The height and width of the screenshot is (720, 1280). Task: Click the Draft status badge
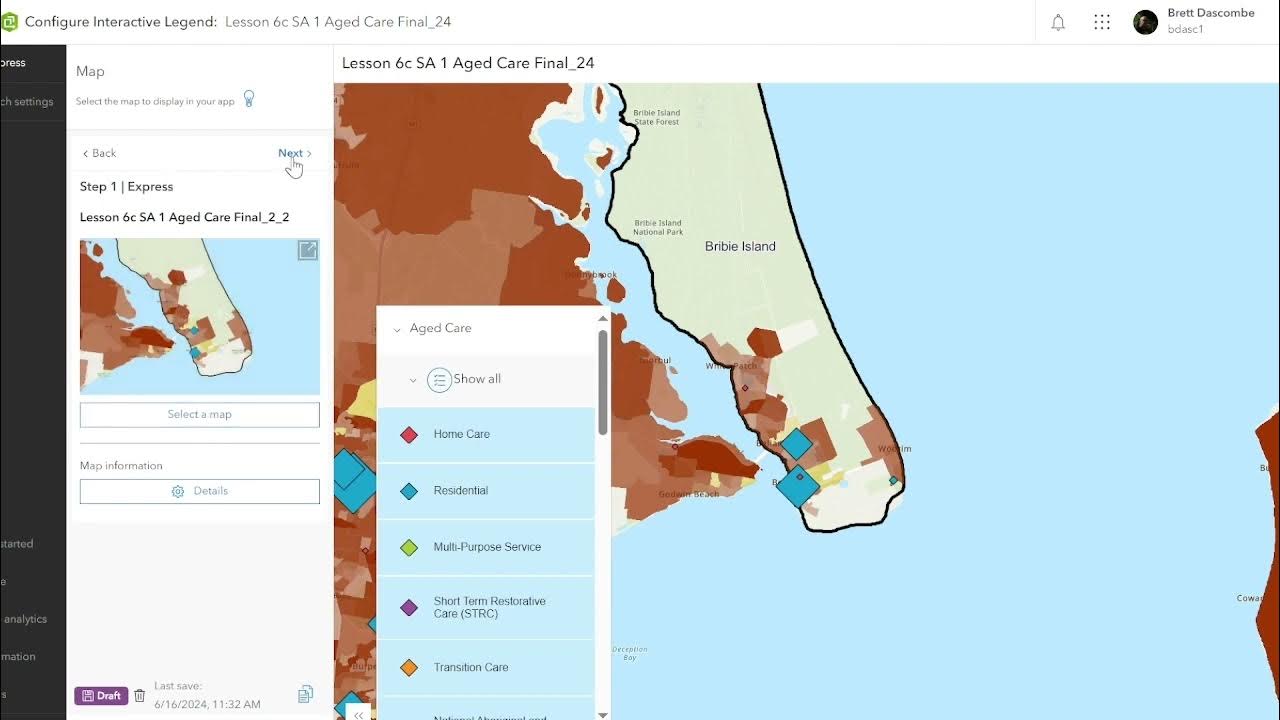tap(101, 695)
